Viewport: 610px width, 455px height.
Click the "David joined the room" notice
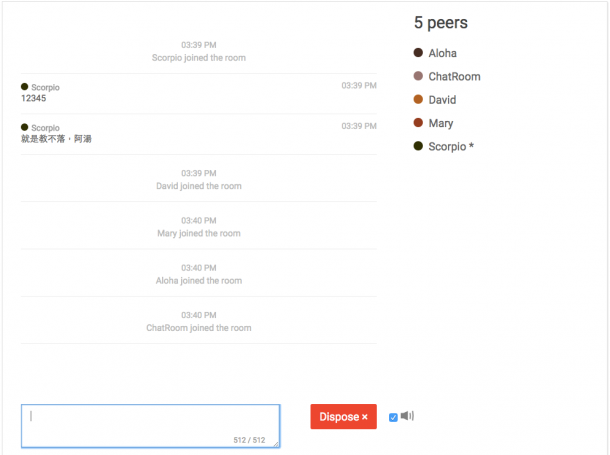[198, 186]
